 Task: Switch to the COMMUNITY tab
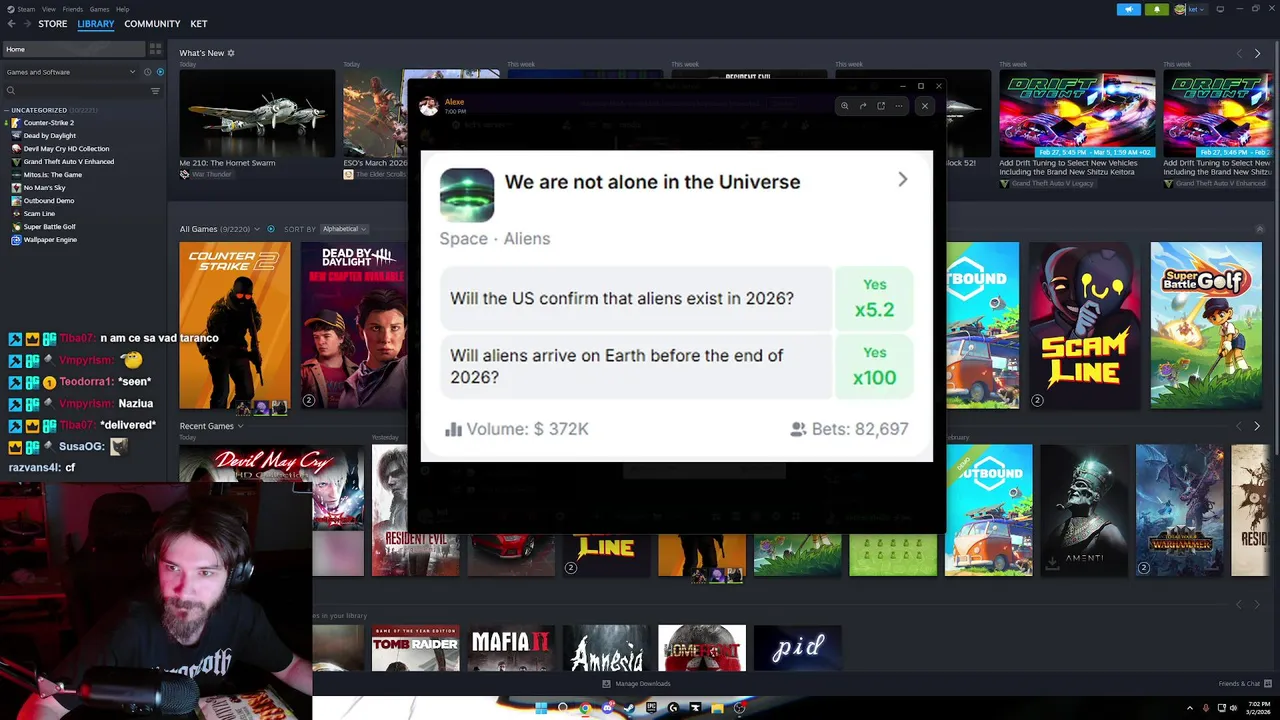pyautogui.click(x=152, y=24)
